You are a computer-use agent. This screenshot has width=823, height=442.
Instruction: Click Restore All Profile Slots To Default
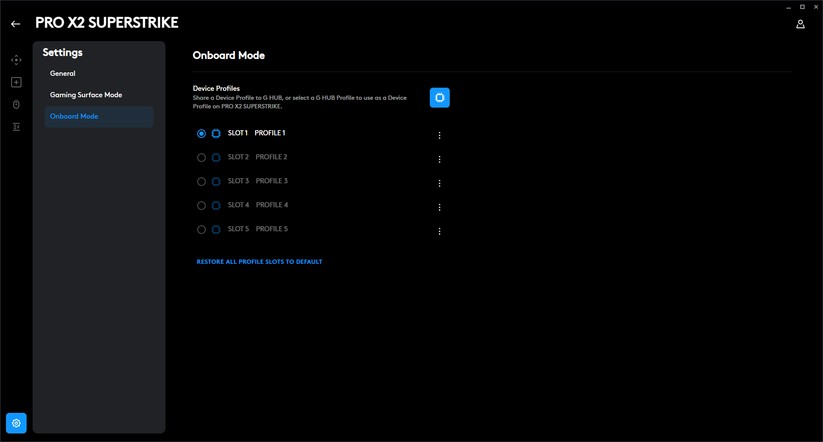point(259,261)
